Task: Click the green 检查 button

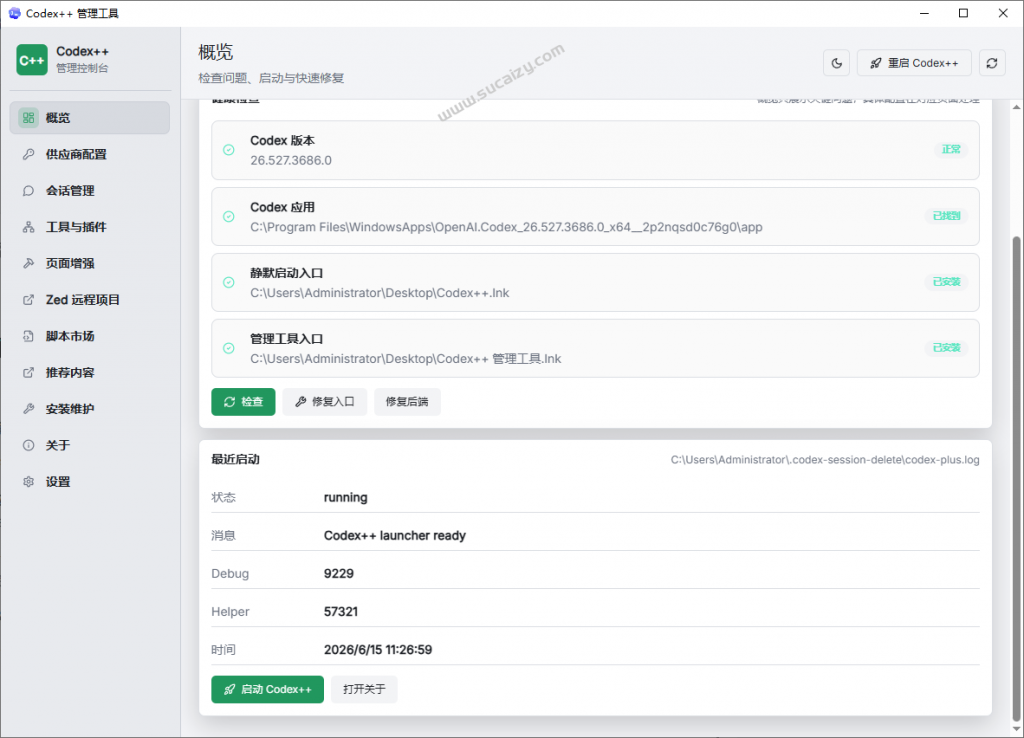Action: [243, 402]
